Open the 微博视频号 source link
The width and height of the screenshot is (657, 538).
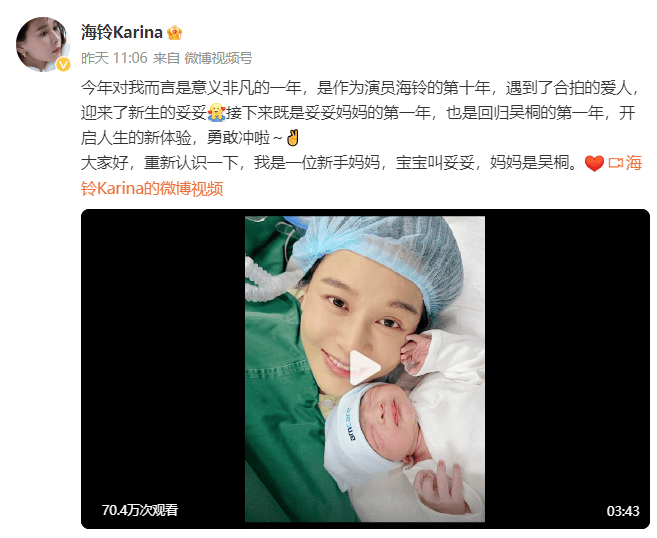point(218,58)
